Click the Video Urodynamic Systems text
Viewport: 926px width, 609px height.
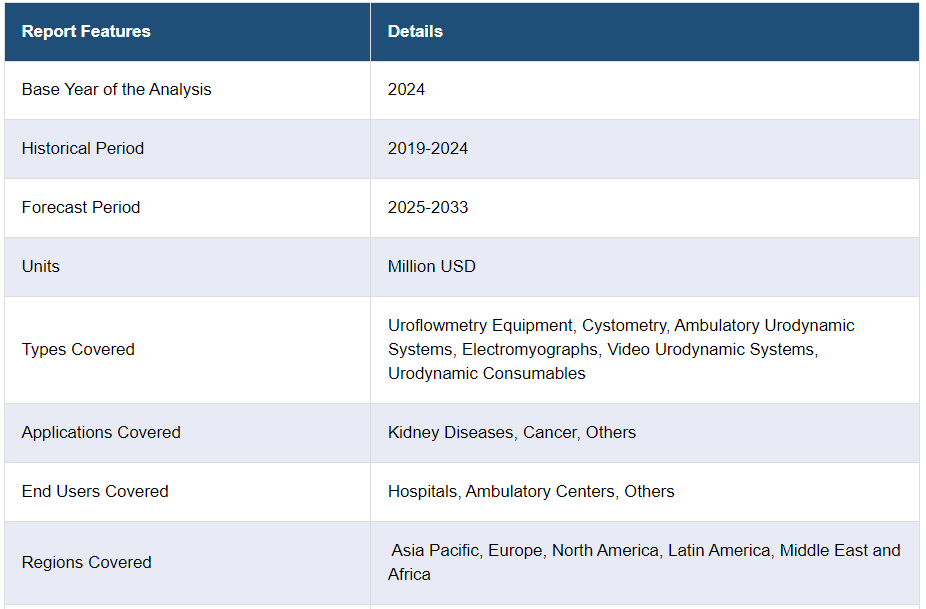coord(711,350)
